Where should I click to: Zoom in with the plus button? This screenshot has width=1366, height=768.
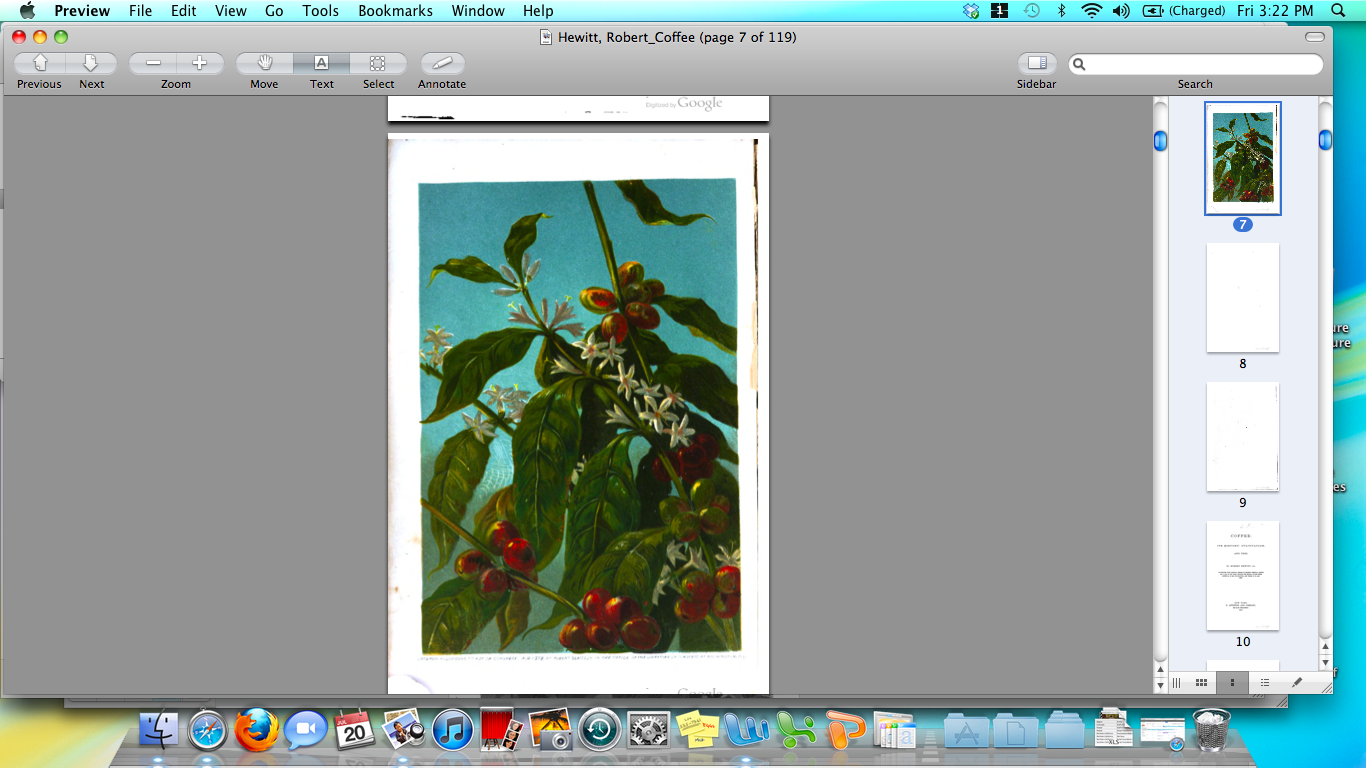point(199,63)
